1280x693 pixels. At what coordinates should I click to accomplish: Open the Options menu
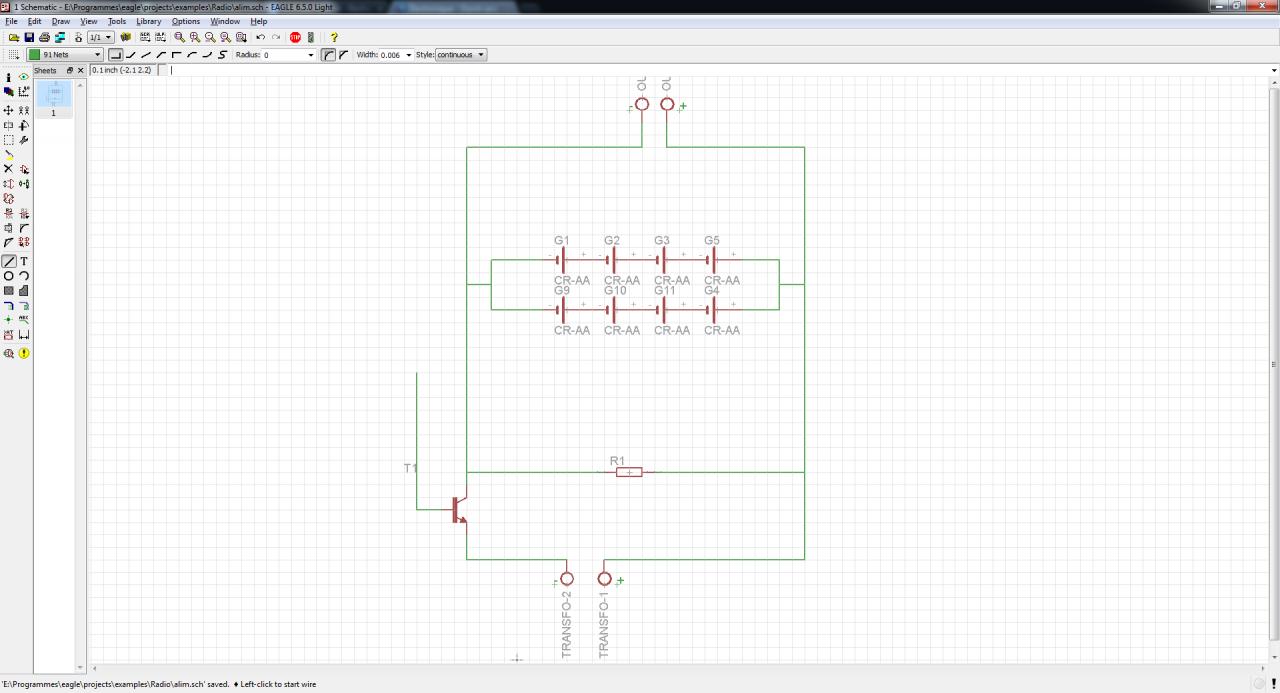point(186,21)
